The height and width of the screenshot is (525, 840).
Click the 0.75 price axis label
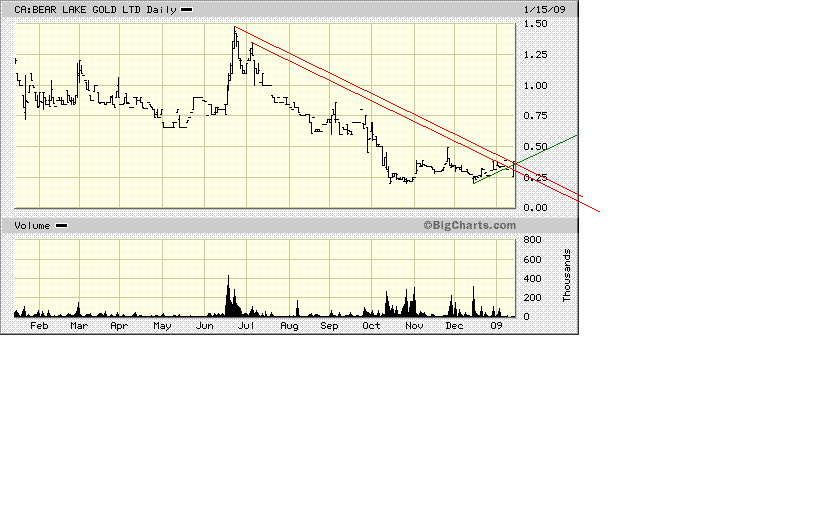click(x=536, y=116)
